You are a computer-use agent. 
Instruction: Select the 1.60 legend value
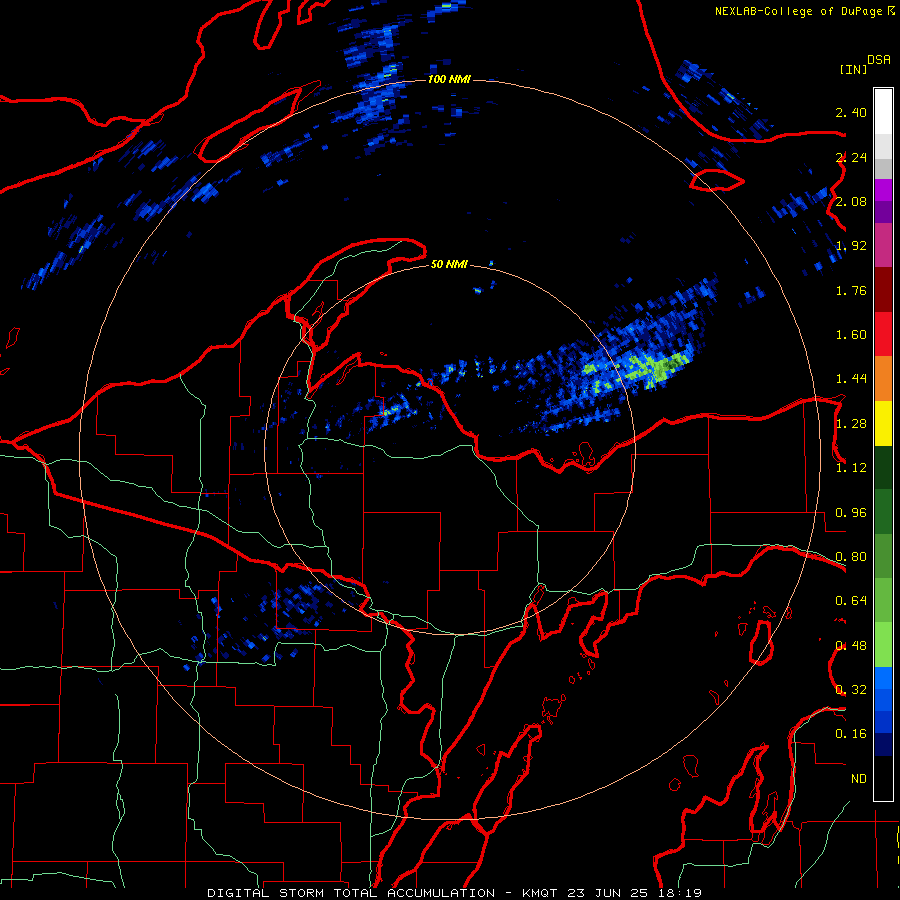[851, 335]
